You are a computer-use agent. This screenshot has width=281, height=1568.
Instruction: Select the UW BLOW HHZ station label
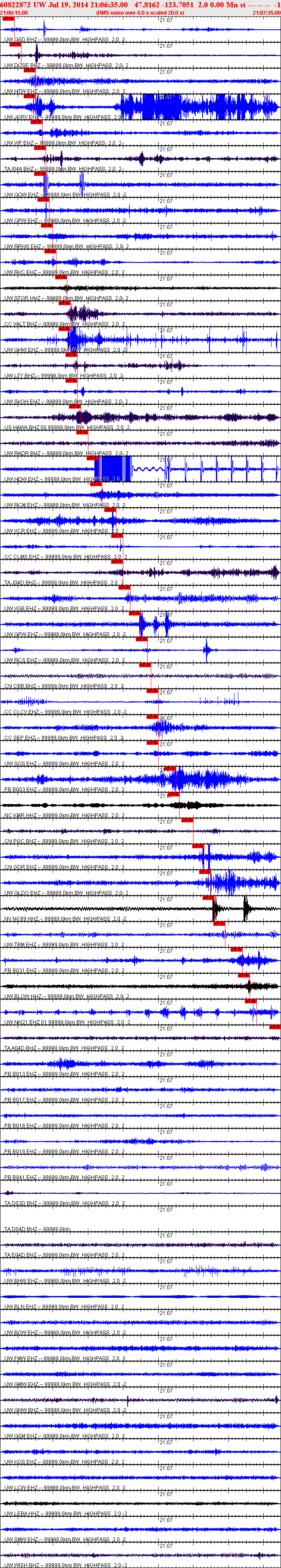(66, 996)
